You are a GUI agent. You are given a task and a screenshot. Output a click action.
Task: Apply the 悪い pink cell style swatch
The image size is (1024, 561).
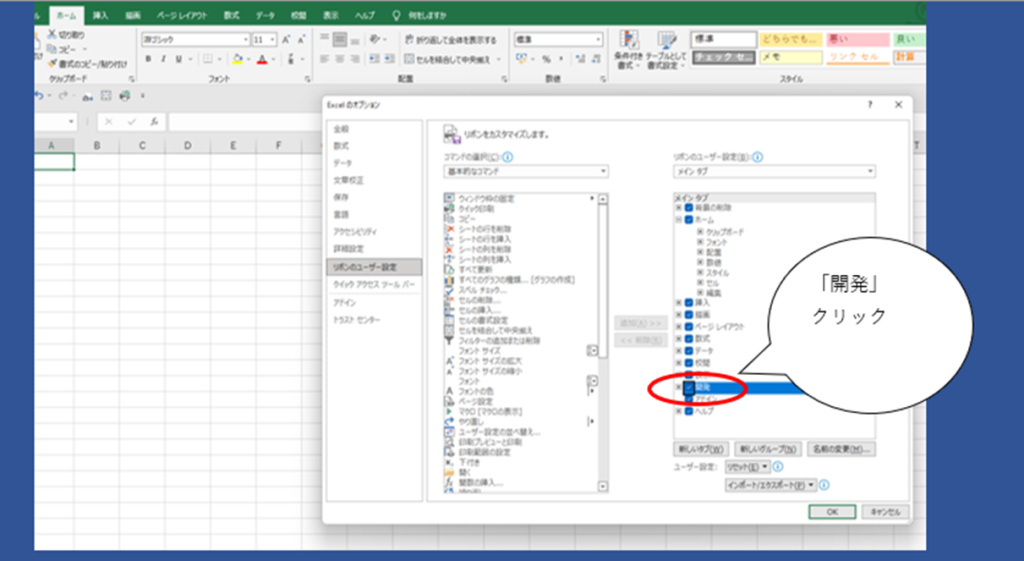tap(857, 40)
